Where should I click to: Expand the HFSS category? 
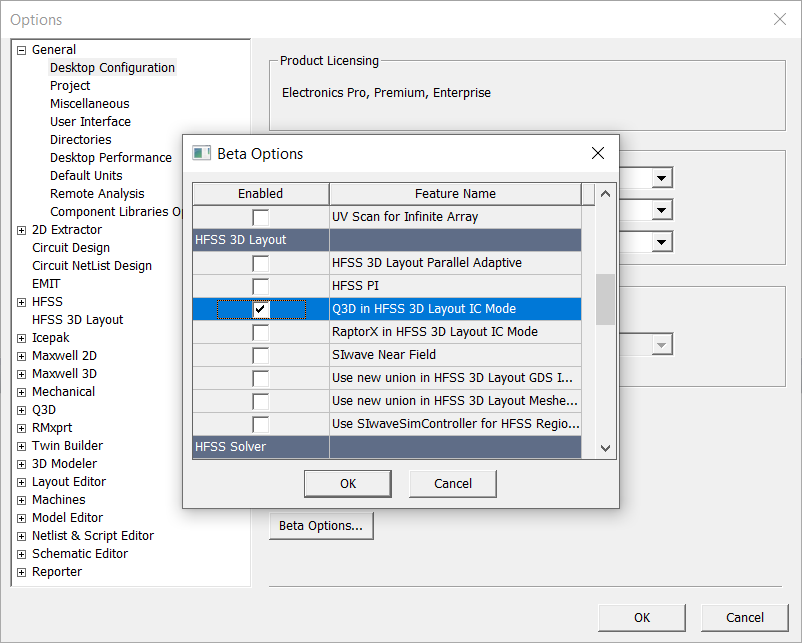(21, 301)
